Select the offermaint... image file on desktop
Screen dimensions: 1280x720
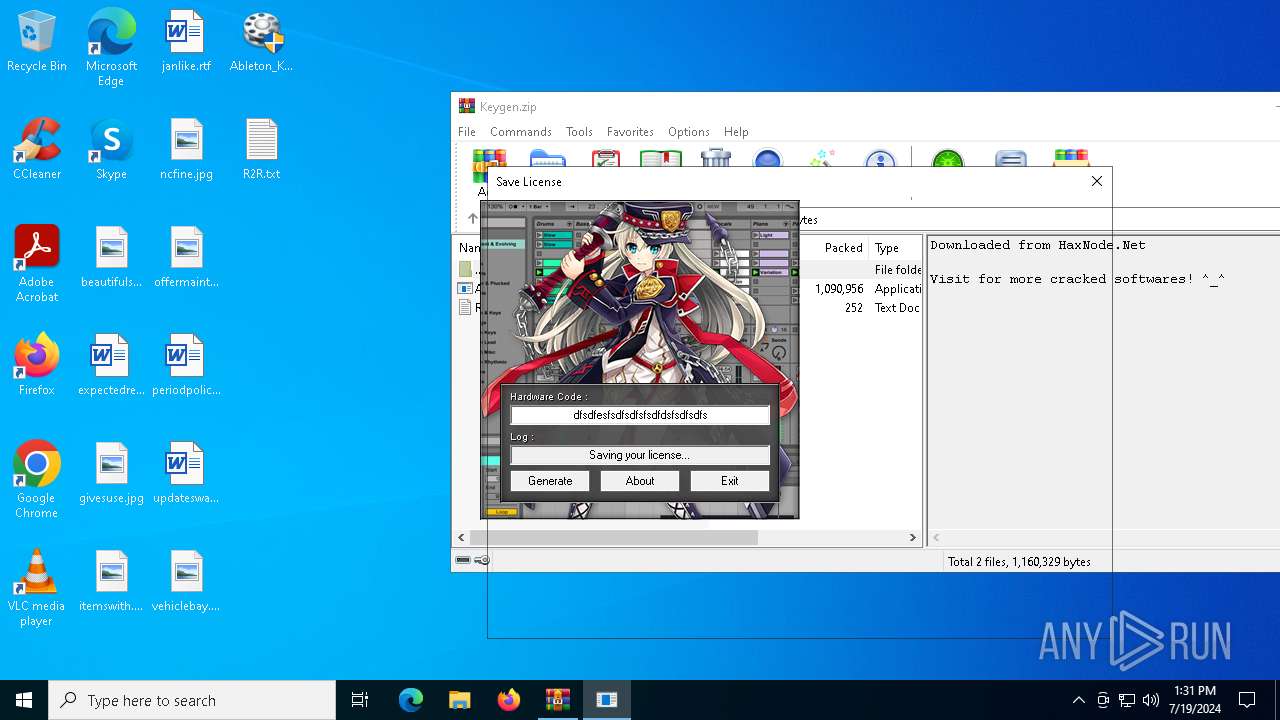[x=186, y=258]
